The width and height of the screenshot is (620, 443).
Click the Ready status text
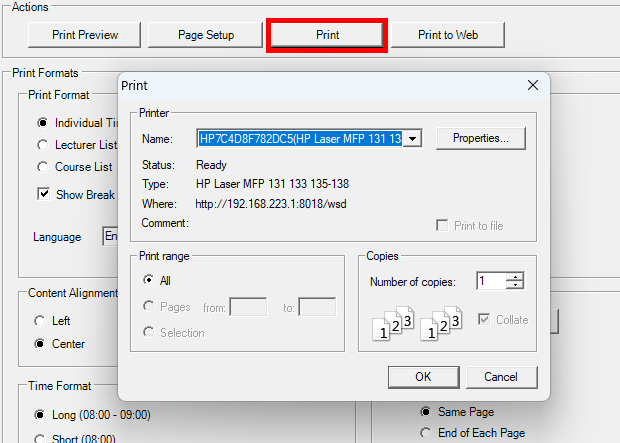(211, 165)
